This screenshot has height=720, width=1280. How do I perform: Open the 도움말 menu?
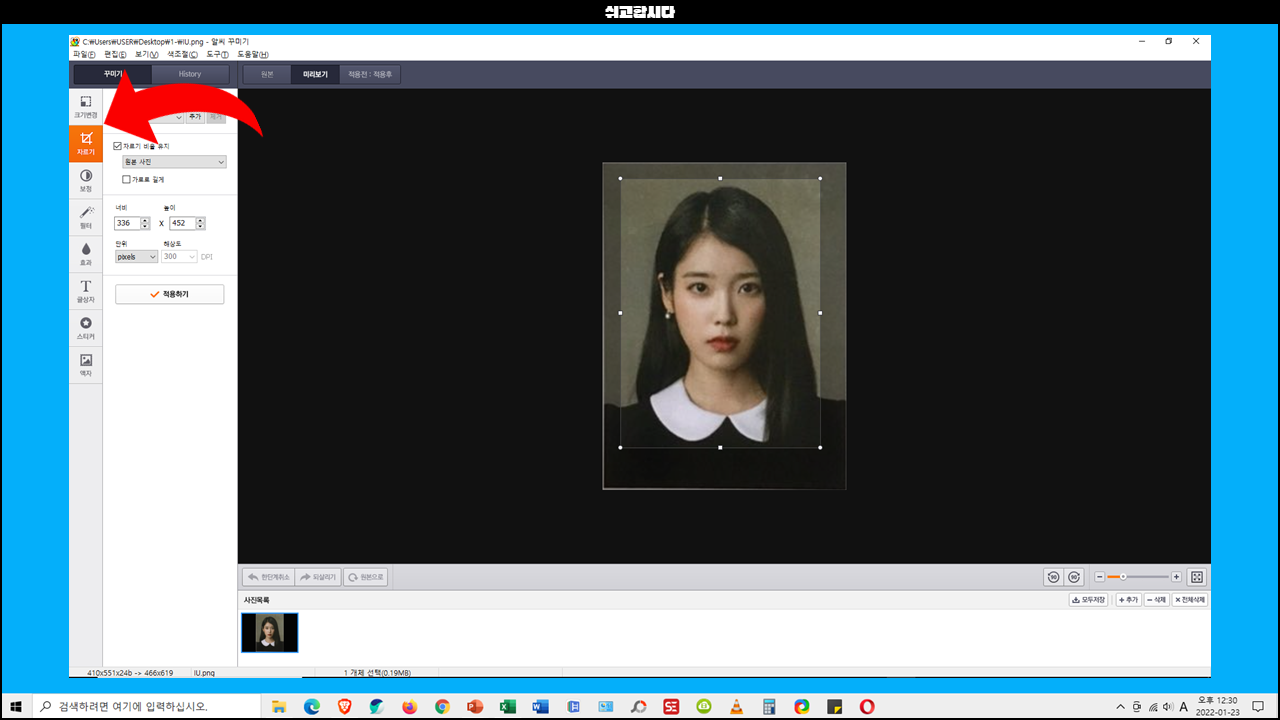click(x=252, y=54)
